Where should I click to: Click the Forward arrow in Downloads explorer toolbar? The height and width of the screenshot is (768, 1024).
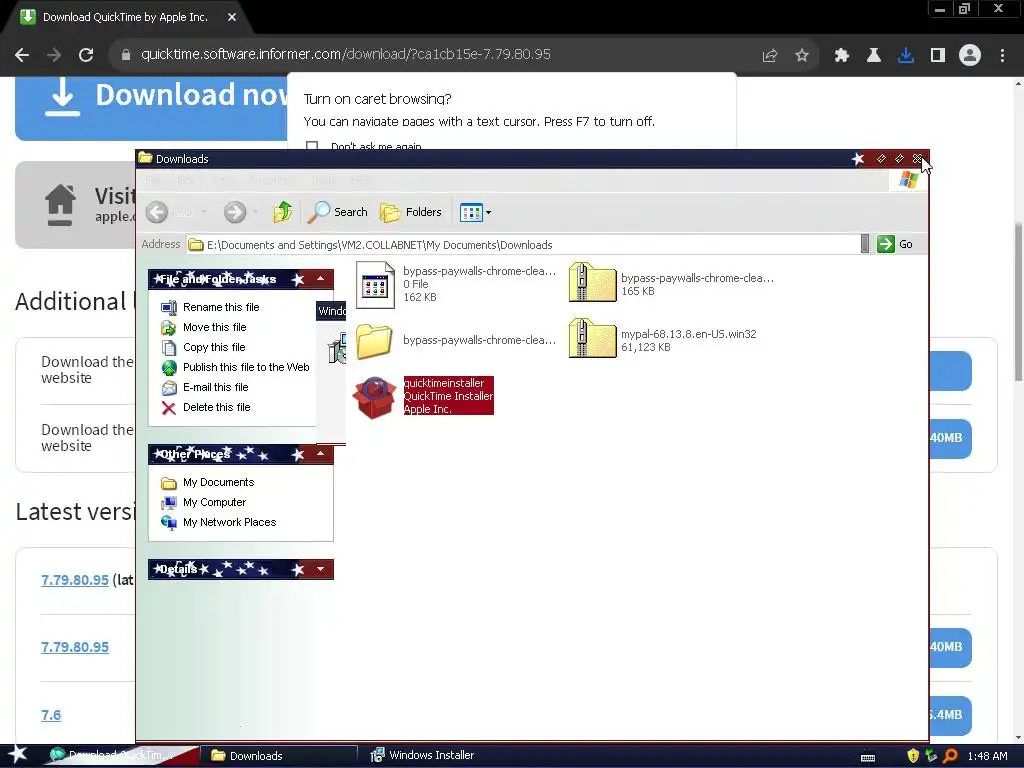235,212
